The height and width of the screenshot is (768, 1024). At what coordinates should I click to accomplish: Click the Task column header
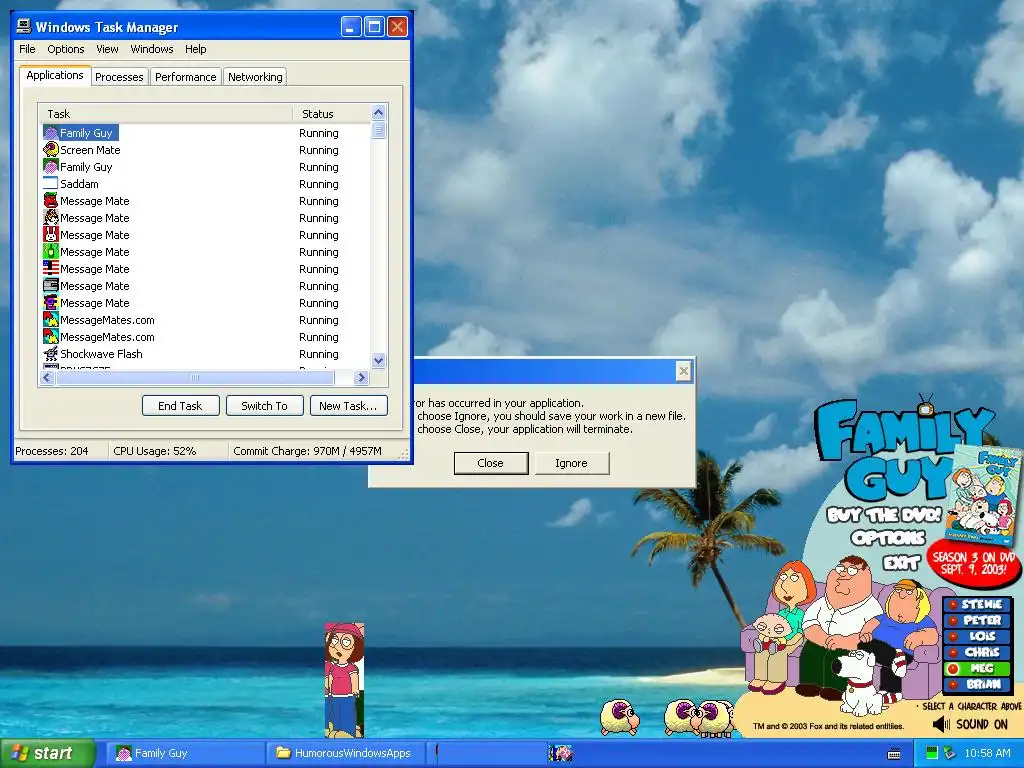pyautogui.click(x=165, y=114)
